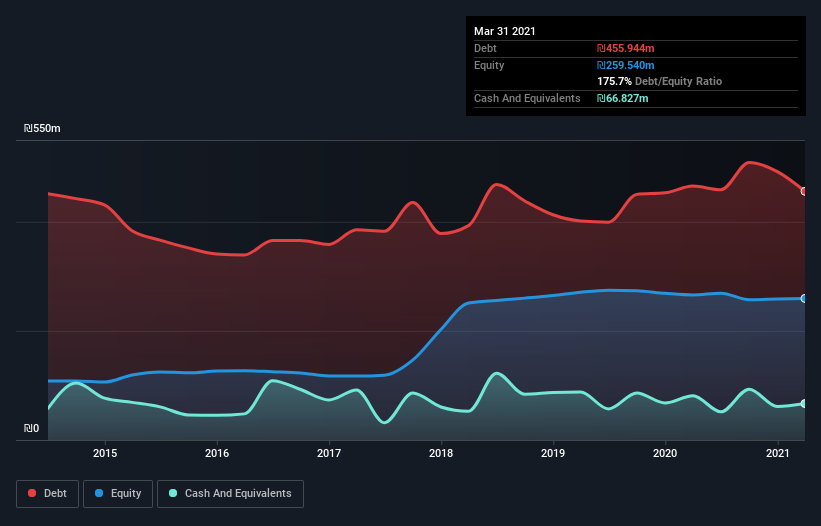Click the 2017 x-axis label

[329, 453]
